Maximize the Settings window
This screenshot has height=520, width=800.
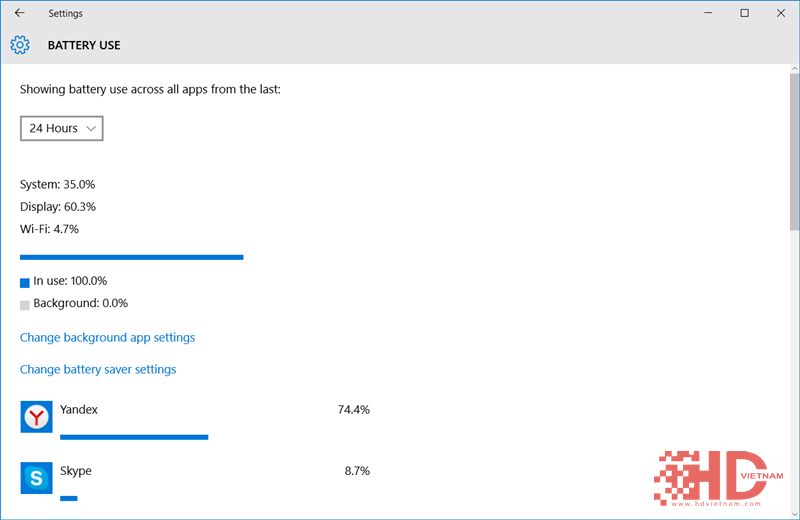pos(744,13)
